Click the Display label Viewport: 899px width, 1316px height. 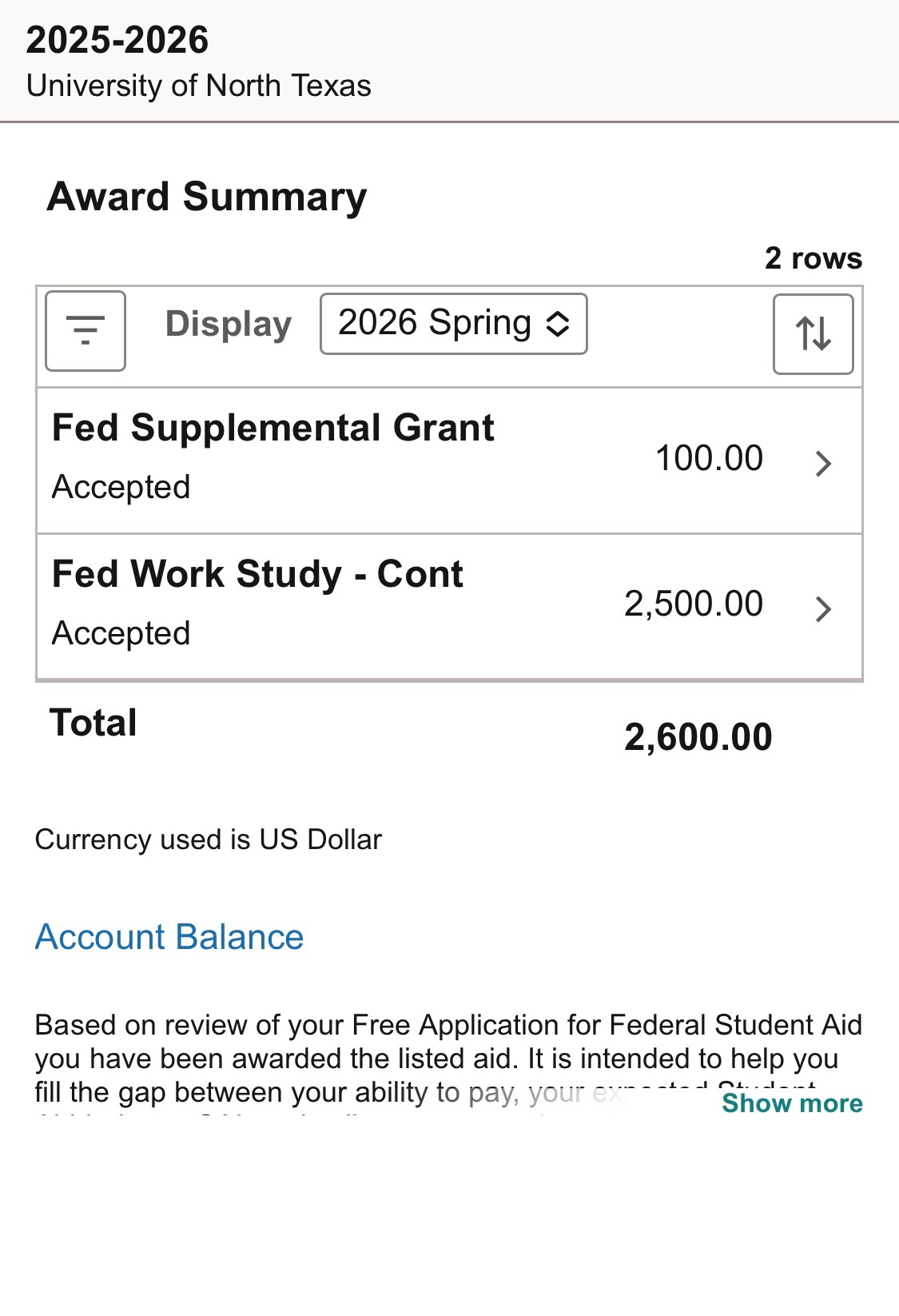tap(229, 324)
